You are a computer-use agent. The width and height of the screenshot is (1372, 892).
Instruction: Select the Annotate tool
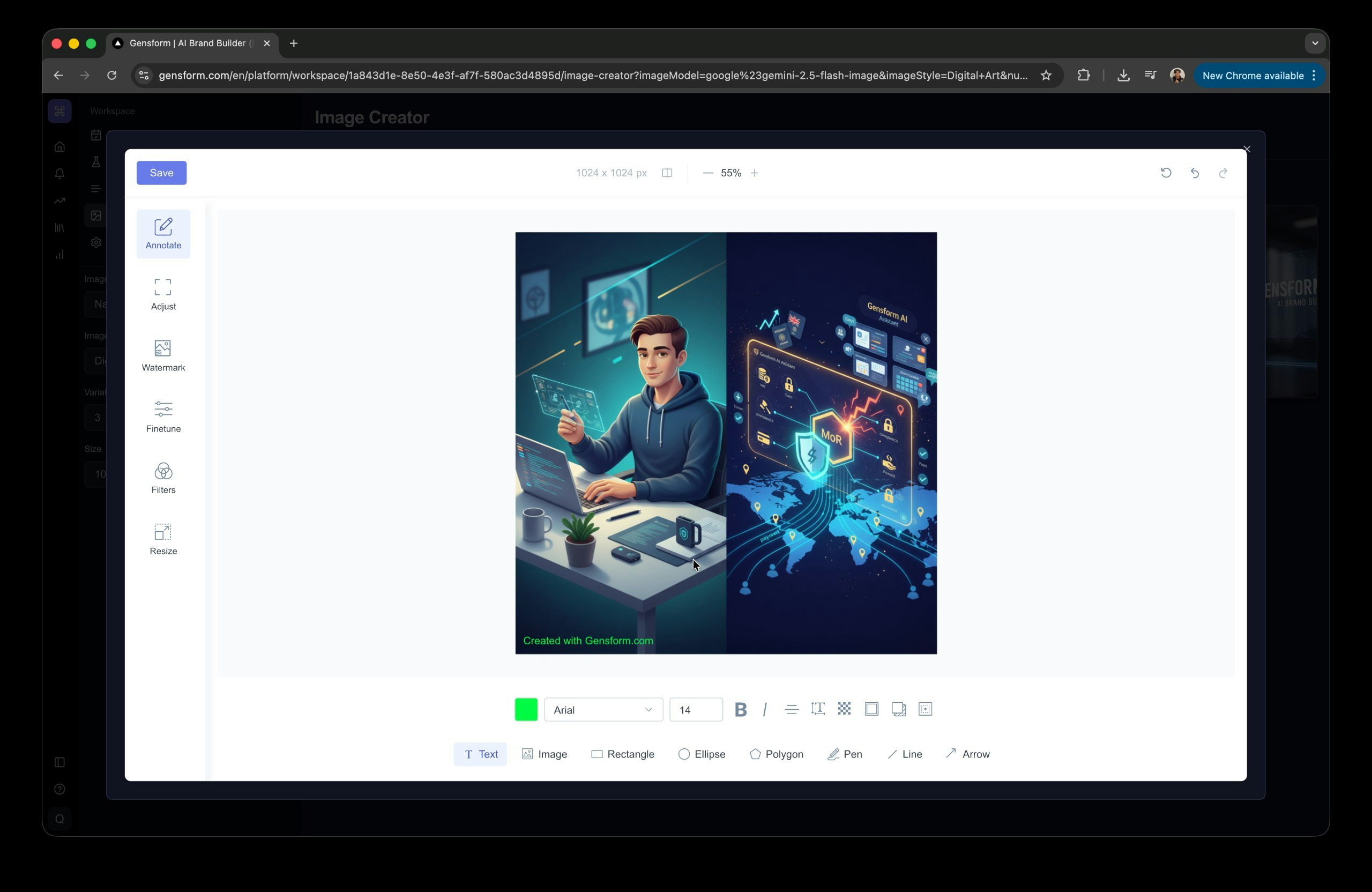(163, 234)
